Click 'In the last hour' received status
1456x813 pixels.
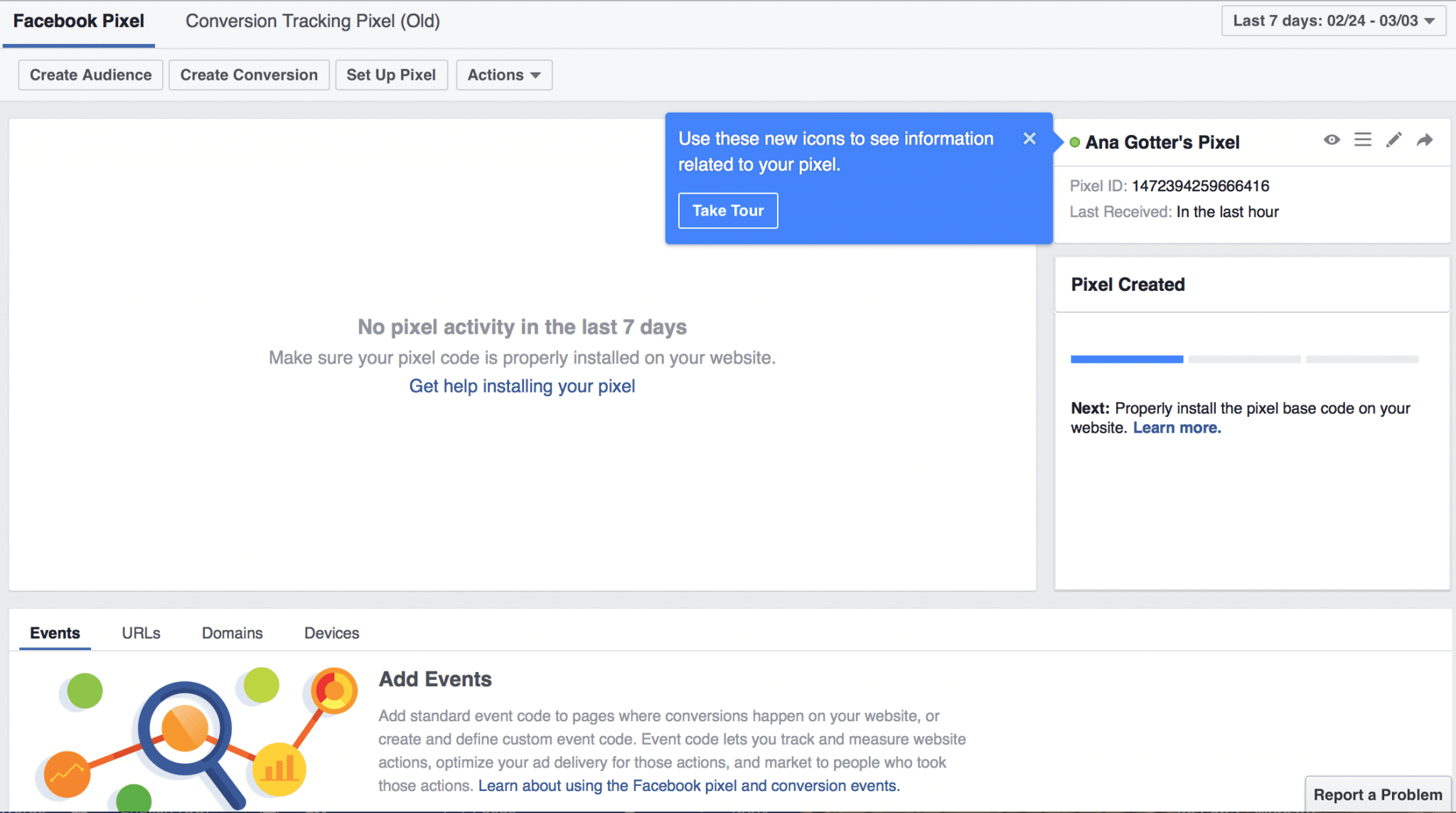click(1227, 212)
